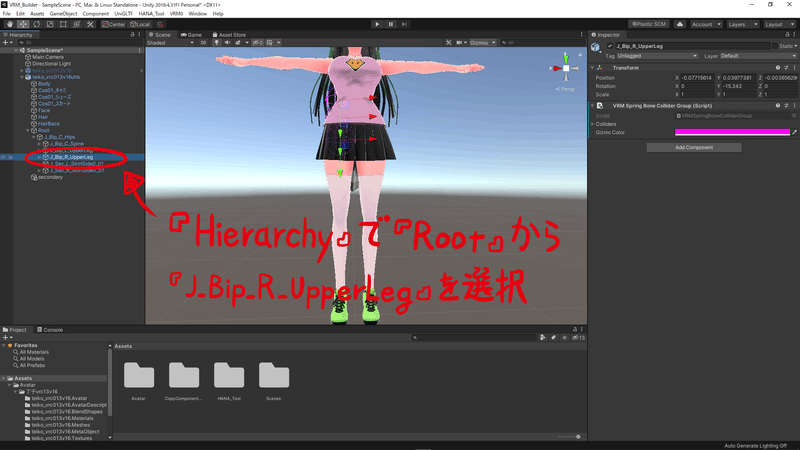Image resolution: width=800 pixels, height=450 pixels.
Task: Open the cloud services icon
Action: [x=680, y=24]
